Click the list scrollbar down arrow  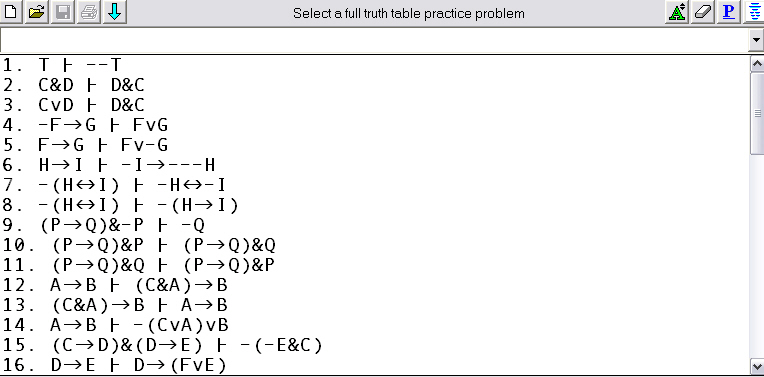[757, 366]
